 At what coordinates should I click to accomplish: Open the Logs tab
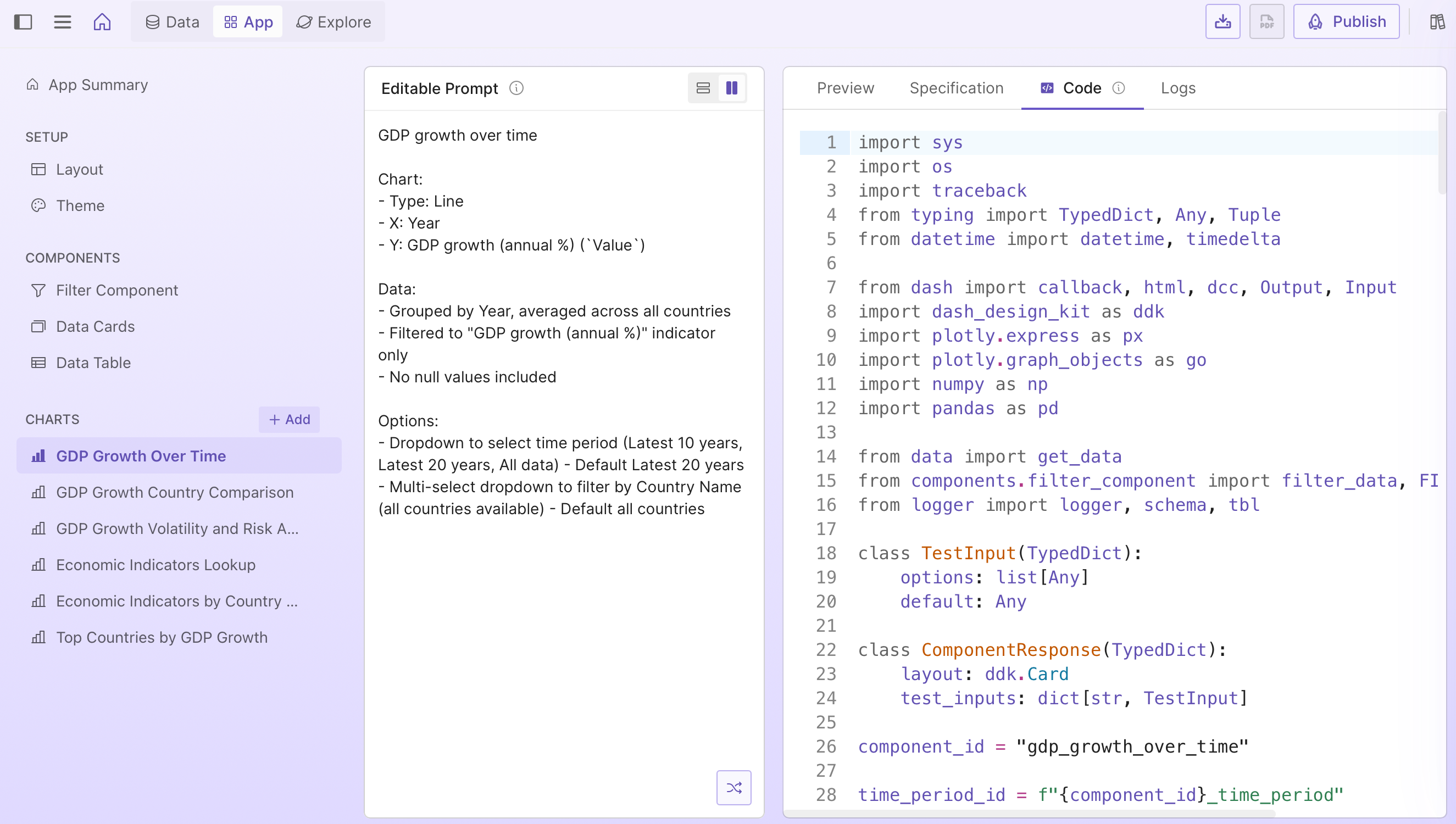pos(1177,88)
